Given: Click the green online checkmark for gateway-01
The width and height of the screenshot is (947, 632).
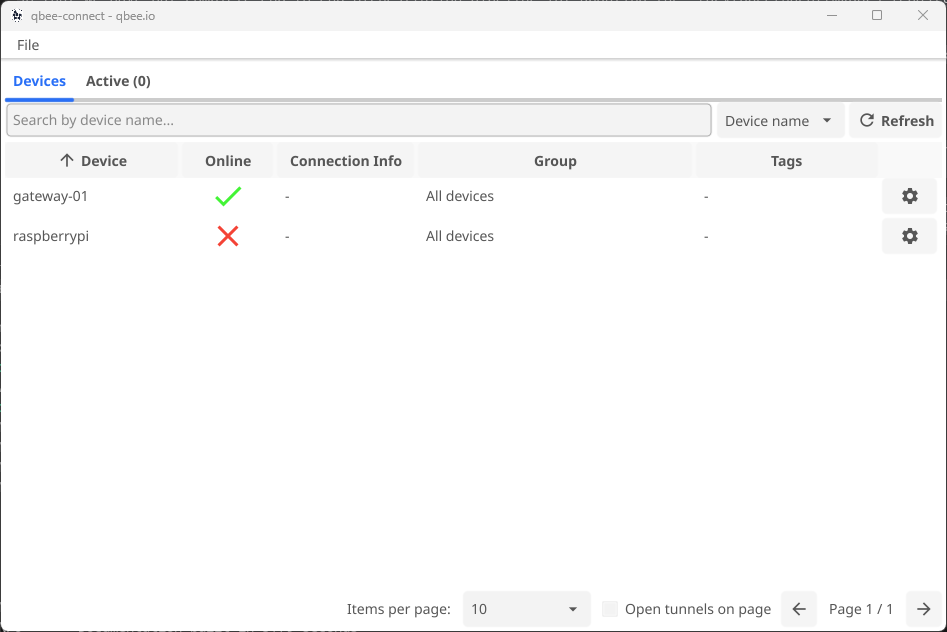Looking at the screenshot, I should coord(227,196).
